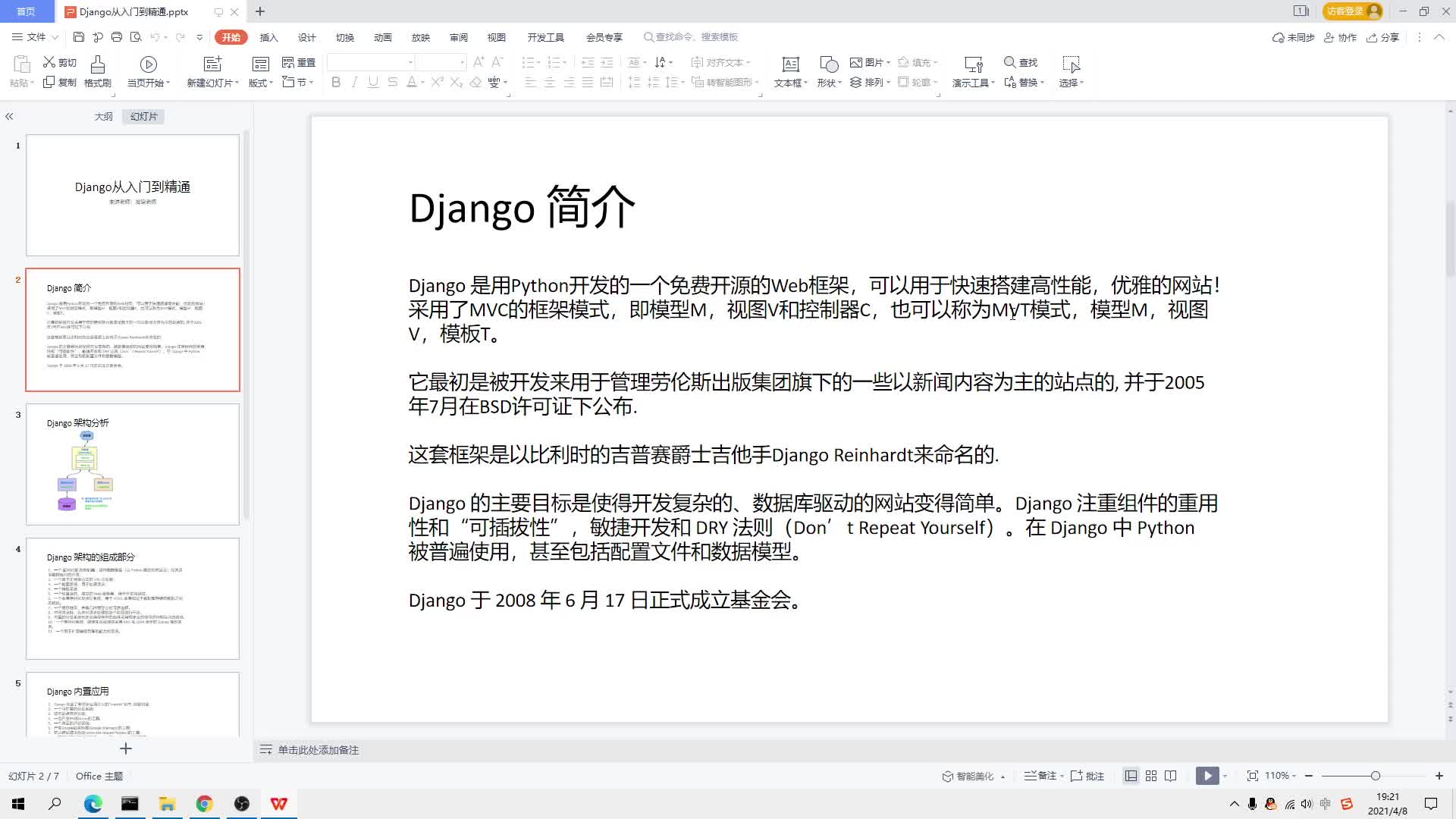Switch to slide sorter grid view

(x=1151, y=776)
